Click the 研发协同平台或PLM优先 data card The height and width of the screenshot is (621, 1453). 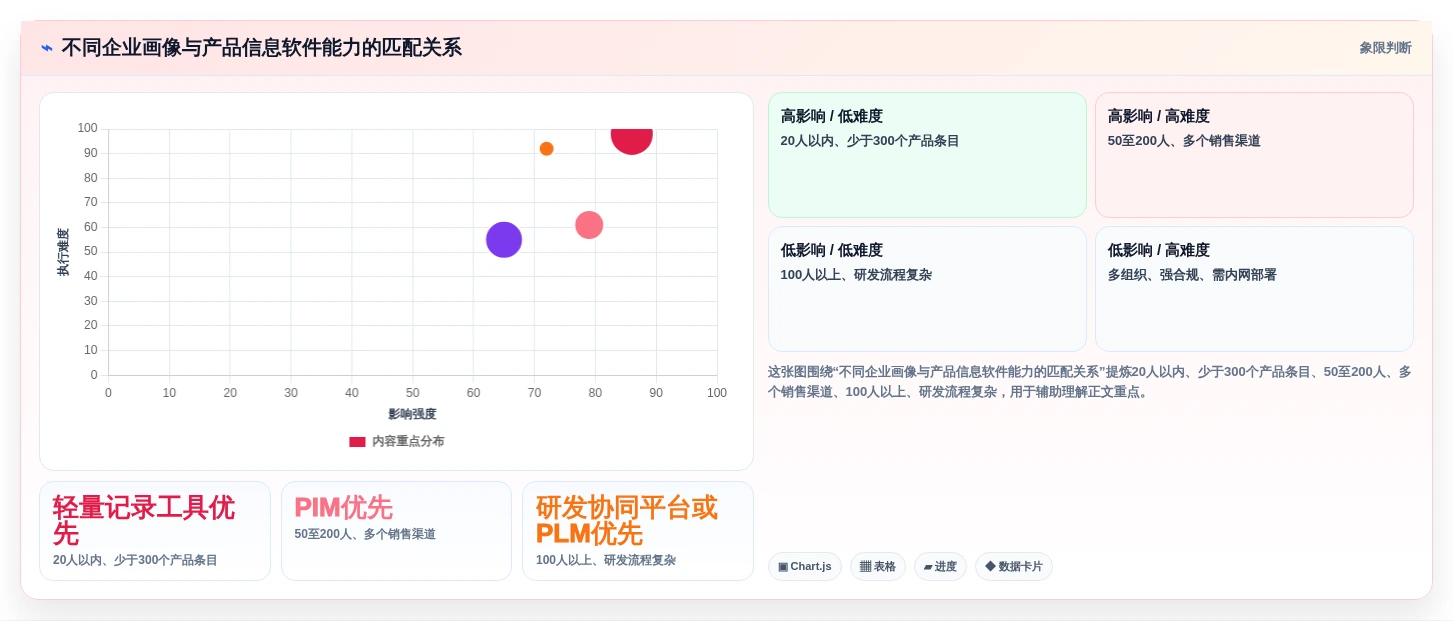tap(638, 531)
